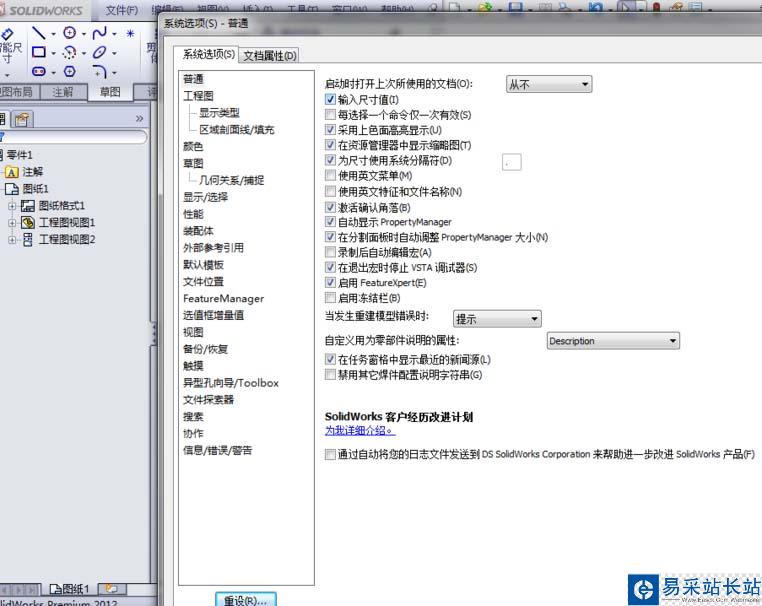The height and width of the screenshot is (606, 762).
Task: Toggle the 激活确认角落 checkbox
Action: (x=330, y=208)
